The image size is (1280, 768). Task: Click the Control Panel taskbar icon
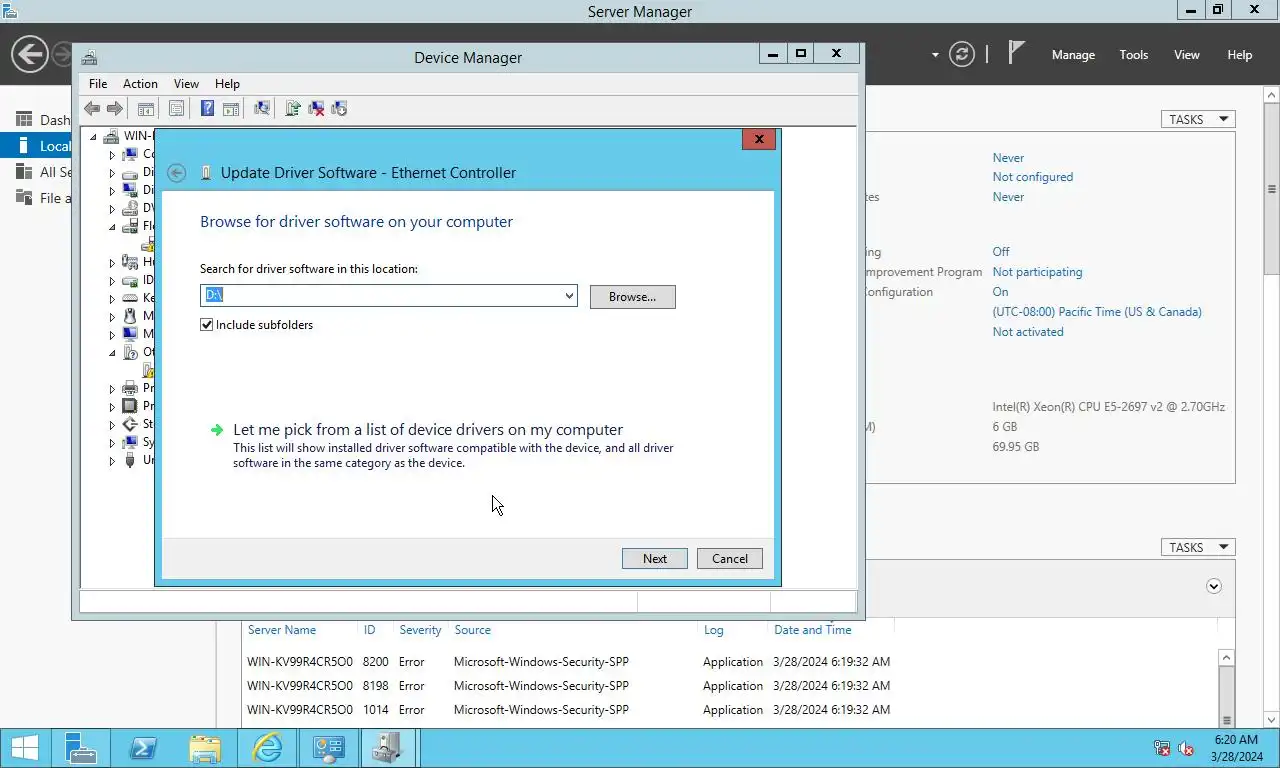(328, 748)
